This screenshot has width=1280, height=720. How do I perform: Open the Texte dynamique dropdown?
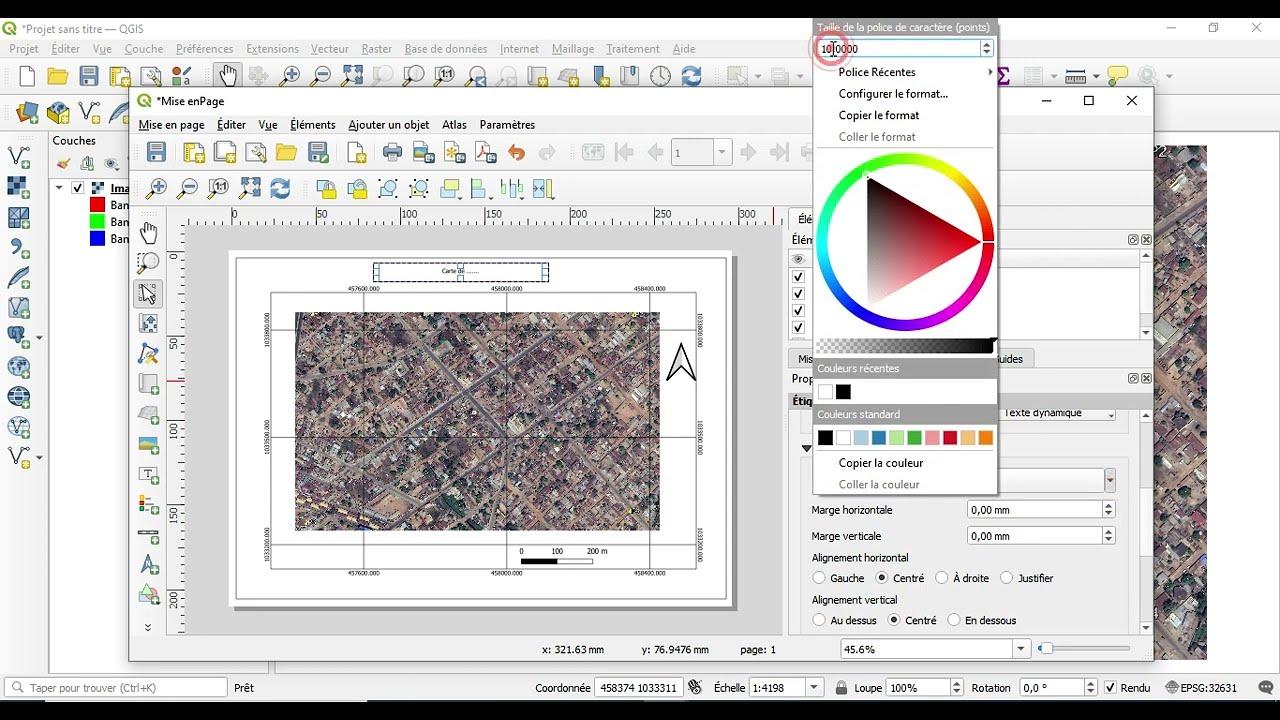[1059, 413]
